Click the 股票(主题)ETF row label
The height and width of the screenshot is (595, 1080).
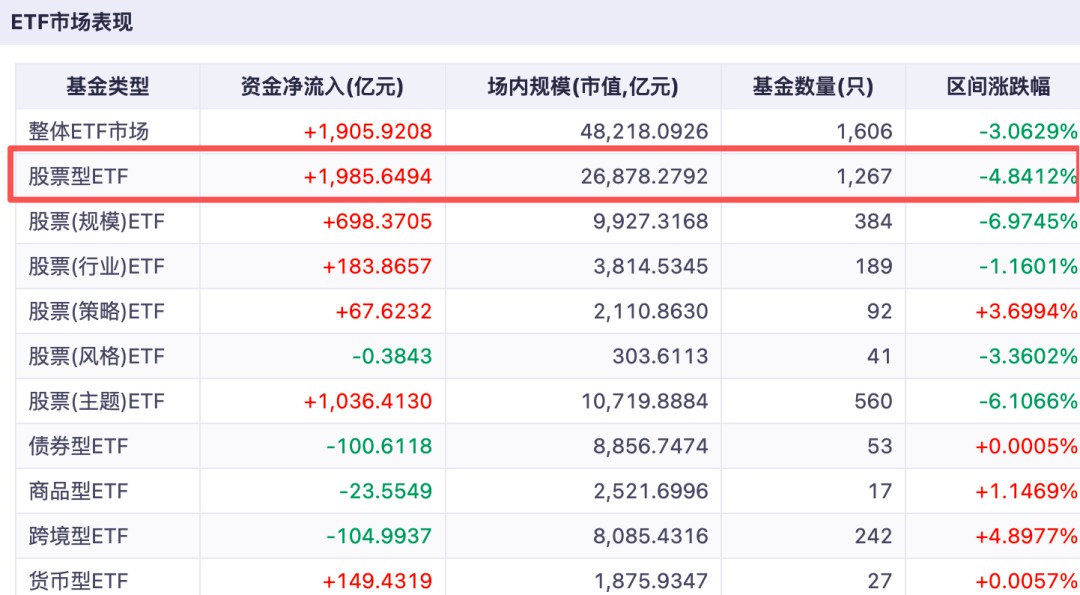pyautogui.click(x=96, y=401)
